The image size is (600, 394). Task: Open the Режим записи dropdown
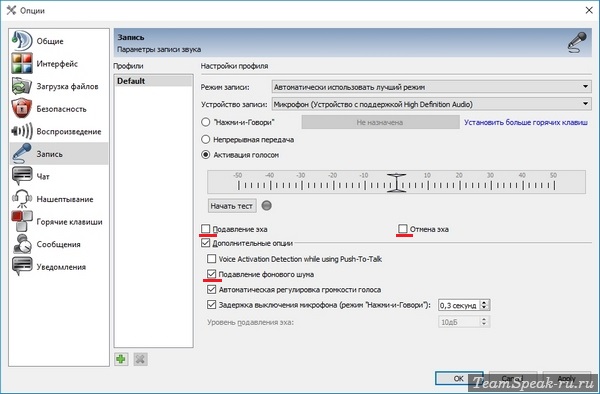(x=431, y=87)
